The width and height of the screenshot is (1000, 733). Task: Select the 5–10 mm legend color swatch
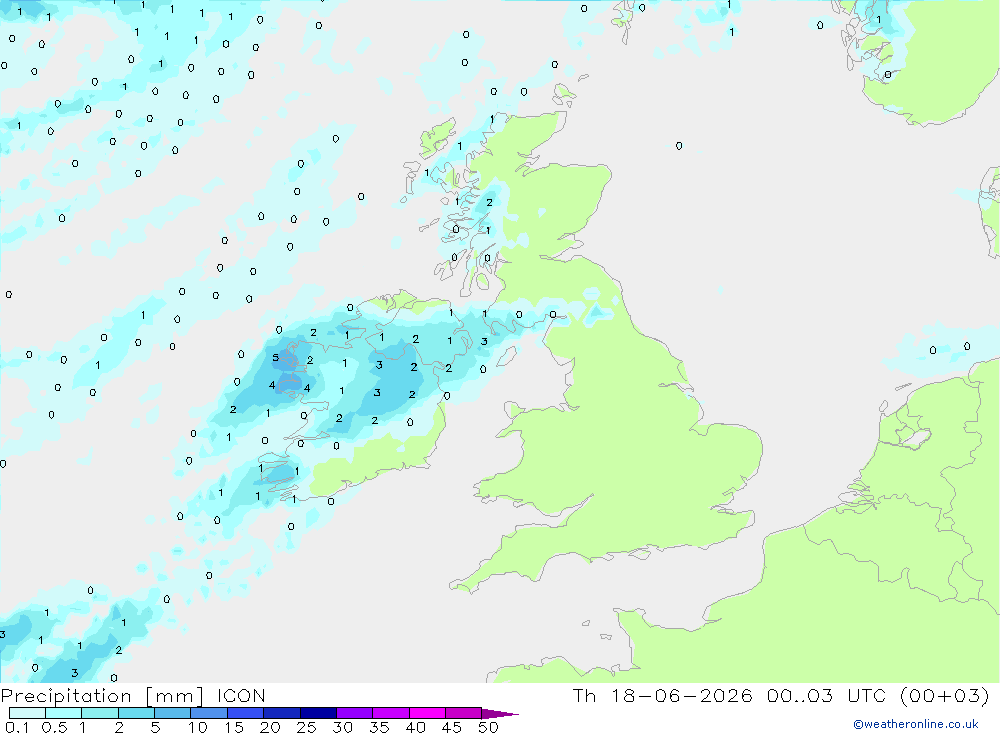[173, 713]
